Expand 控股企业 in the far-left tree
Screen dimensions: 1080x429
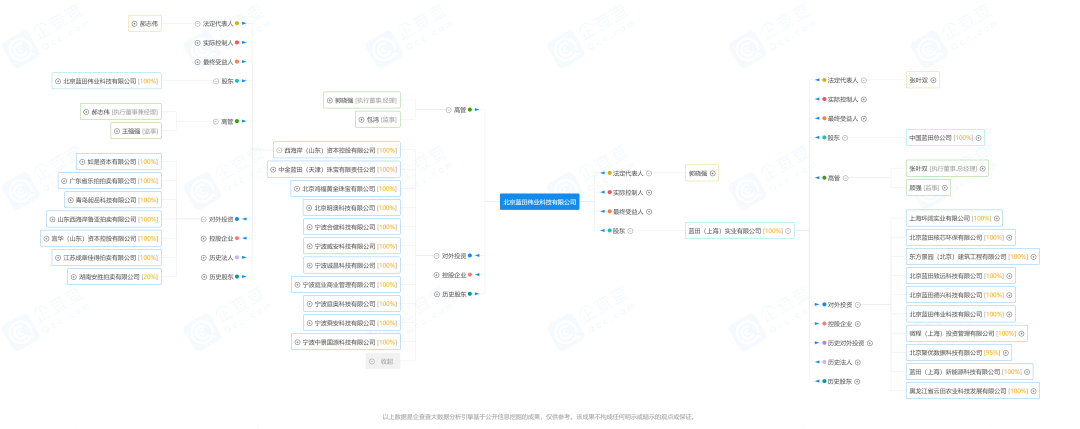coord(203,239)
